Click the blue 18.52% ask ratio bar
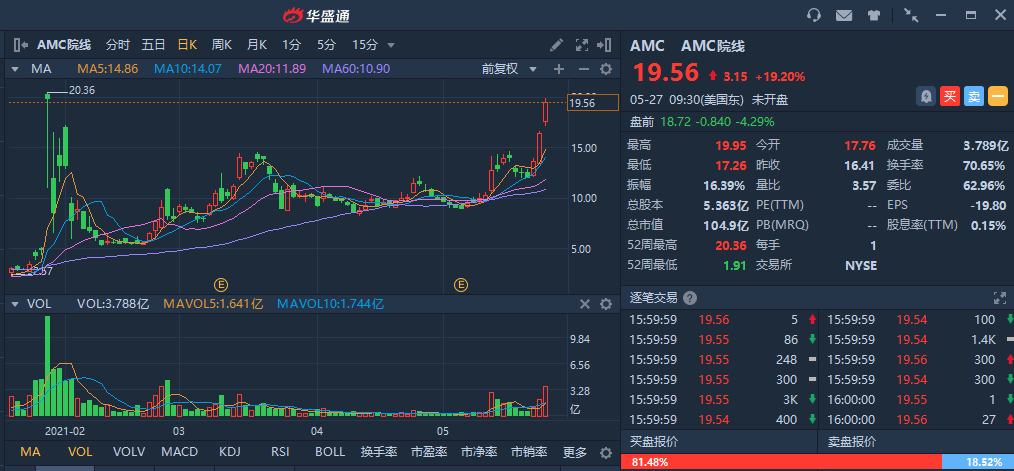1014x471 pixels. [978, 463]
